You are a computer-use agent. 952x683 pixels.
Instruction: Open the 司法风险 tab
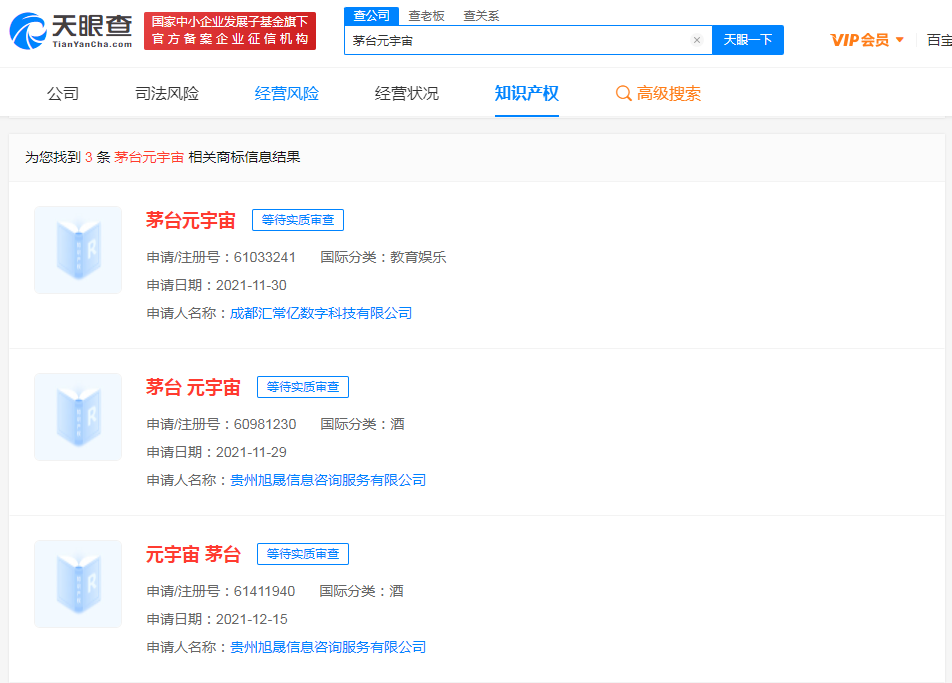pos(167,93)
